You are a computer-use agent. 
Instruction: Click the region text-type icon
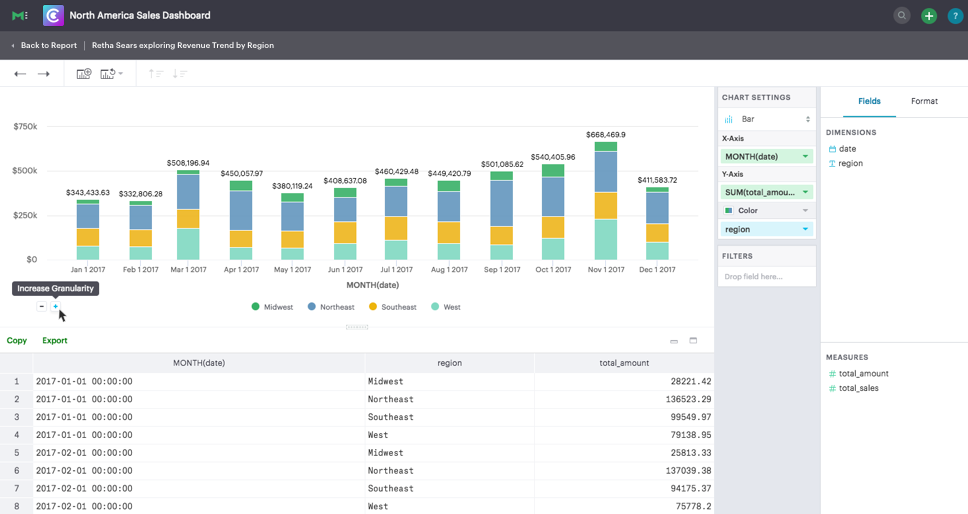coord(832,164)
